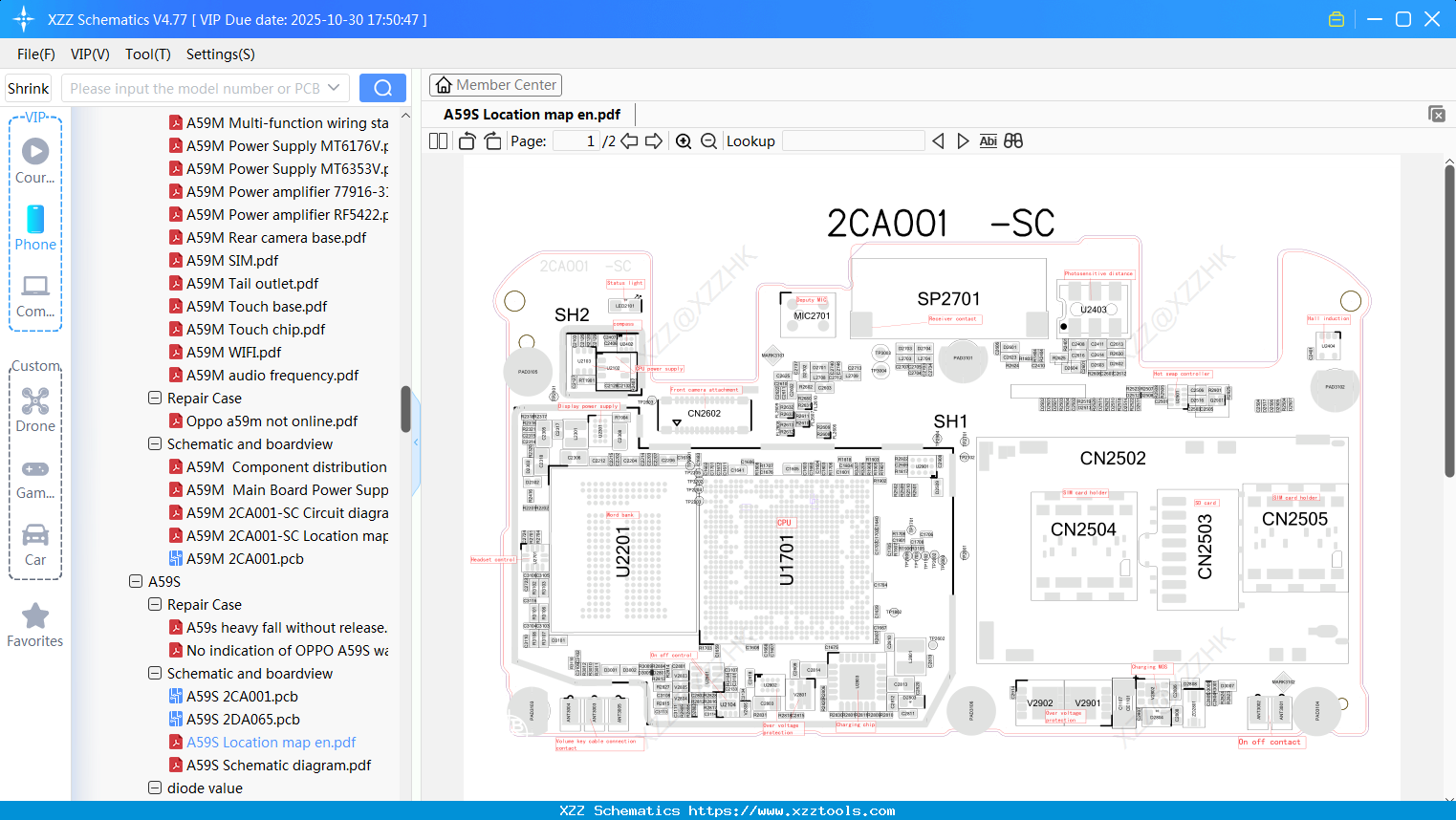1456x820 pixels.
Task: Select the Computer category icon
Action: point(35,295)
